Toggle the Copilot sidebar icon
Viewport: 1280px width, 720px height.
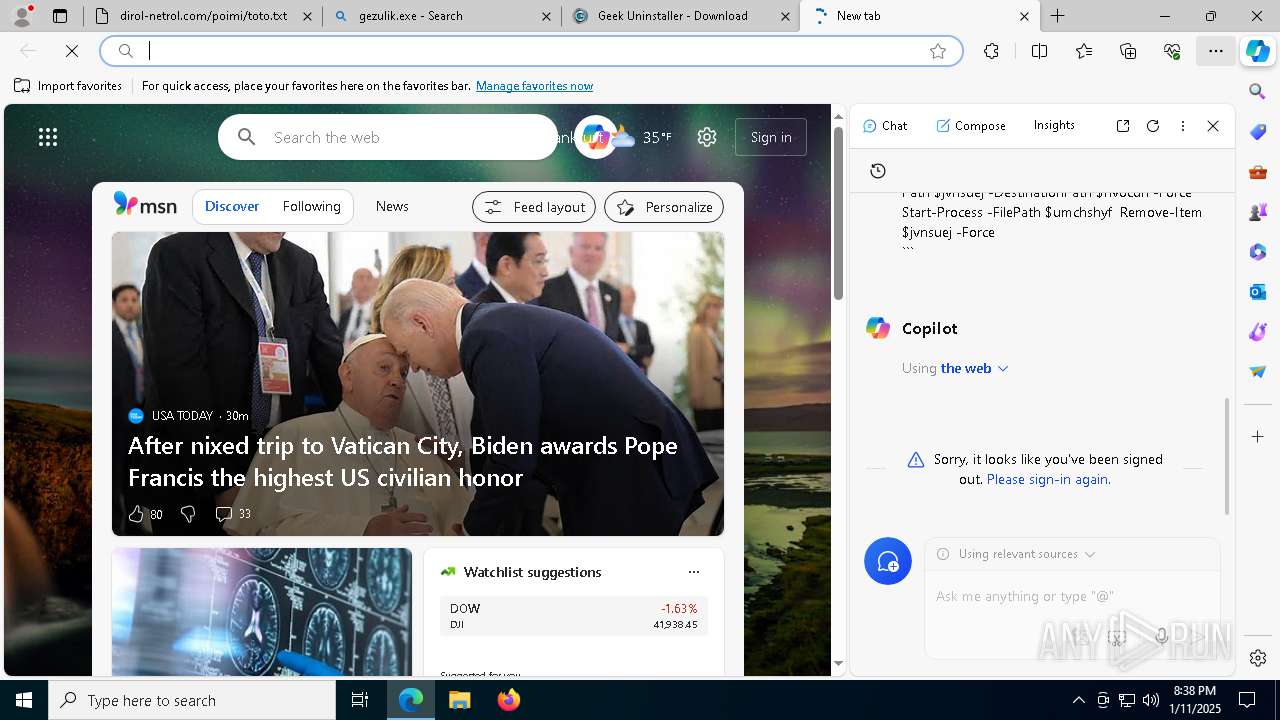(1258, 51)
